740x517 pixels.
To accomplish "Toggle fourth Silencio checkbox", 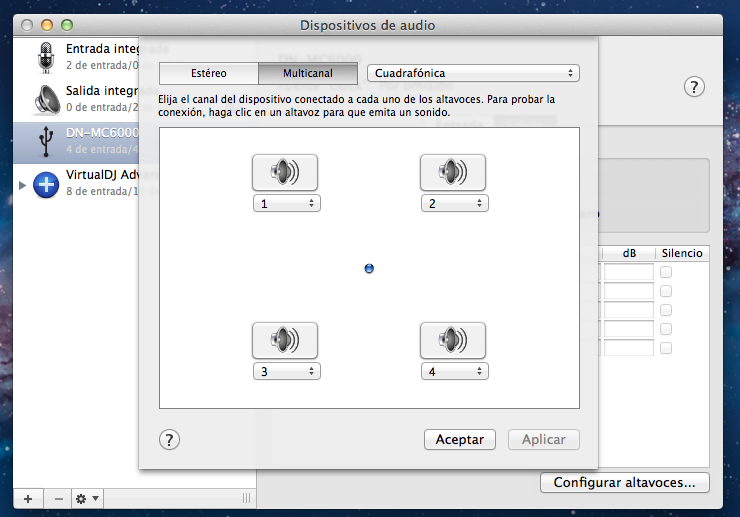I will (666, 329).
